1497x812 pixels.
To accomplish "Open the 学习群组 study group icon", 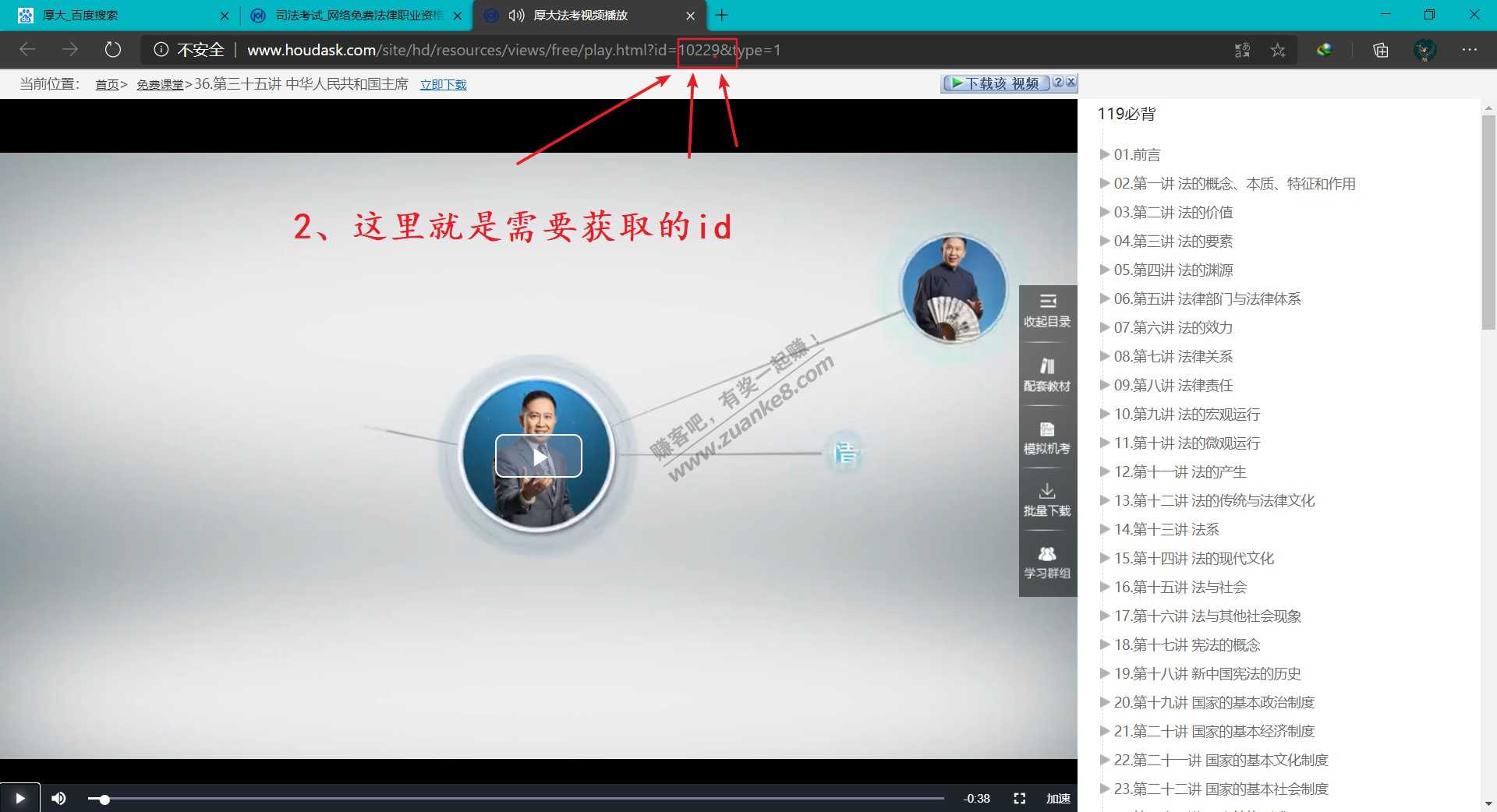I will [x=1047, y=562].
